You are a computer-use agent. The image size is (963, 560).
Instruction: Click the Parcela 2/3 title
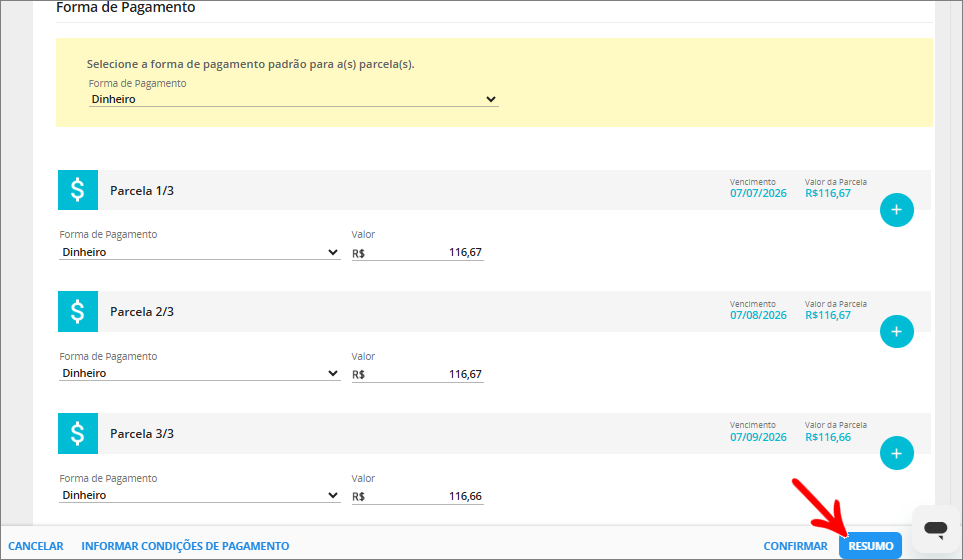pyautogui.click(x=142, y=312)
